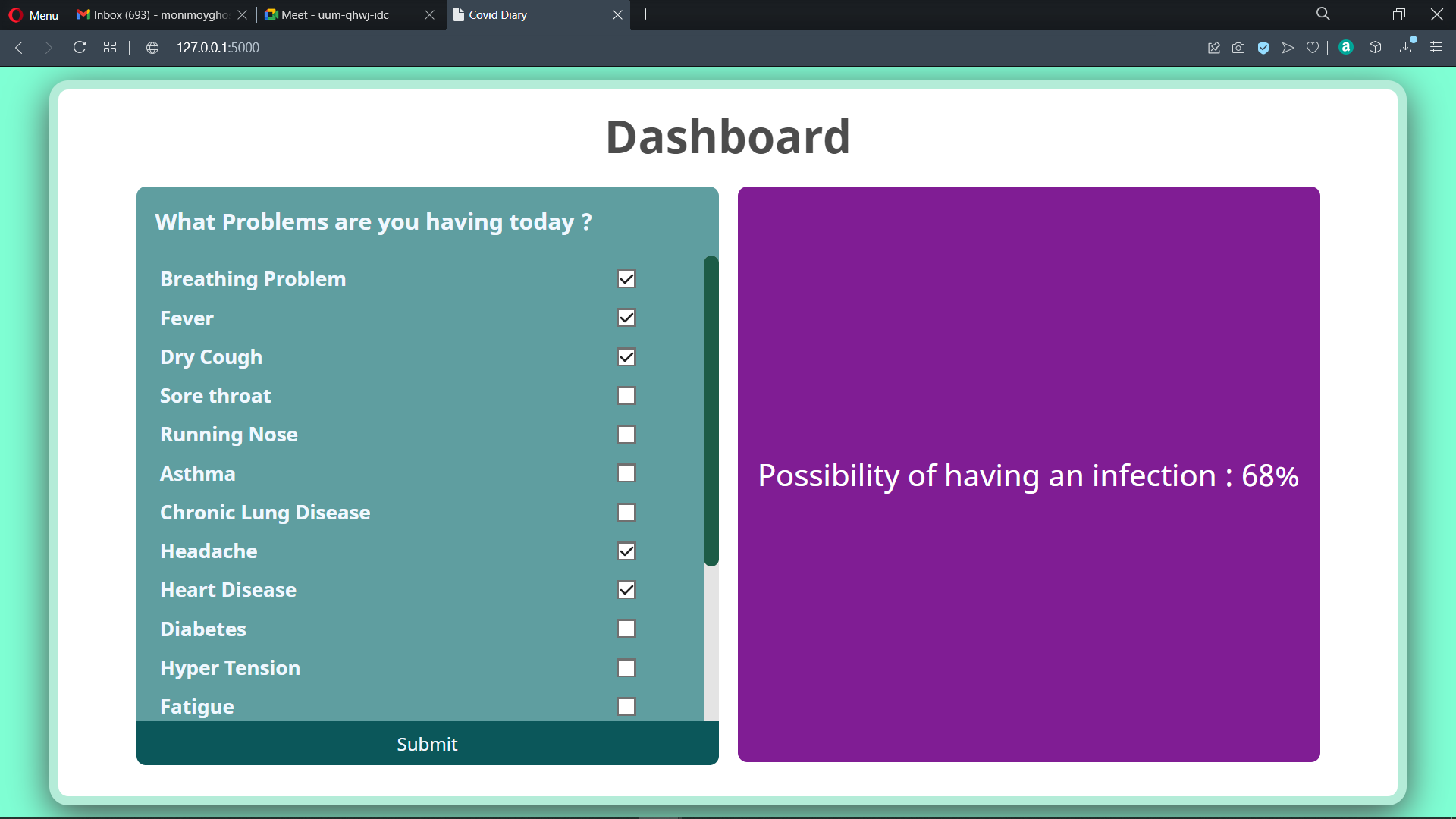Click the symptoms list scrollbar thumb
Screen dimensions: 1456x819
(x=711, y=410)
